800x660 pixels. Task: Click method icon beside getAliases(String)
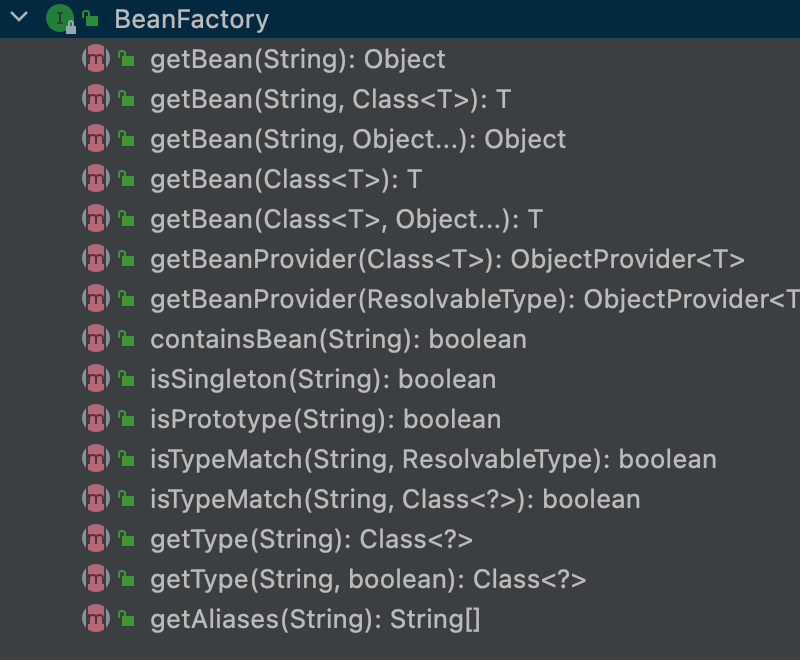tap(94, 619)
